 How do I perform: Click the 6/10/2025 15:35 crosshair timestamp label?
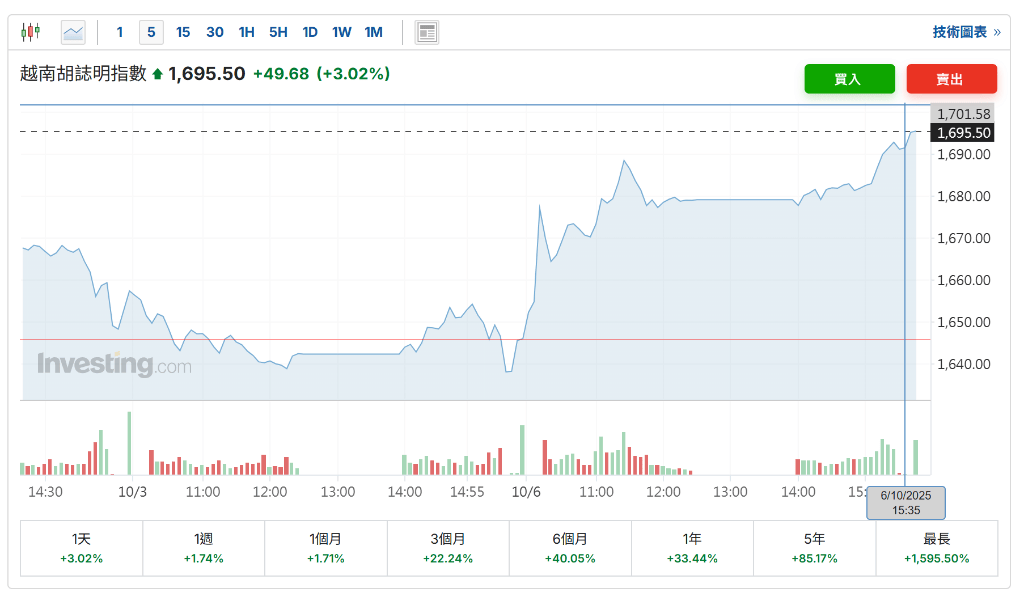(x=905, y=505)
